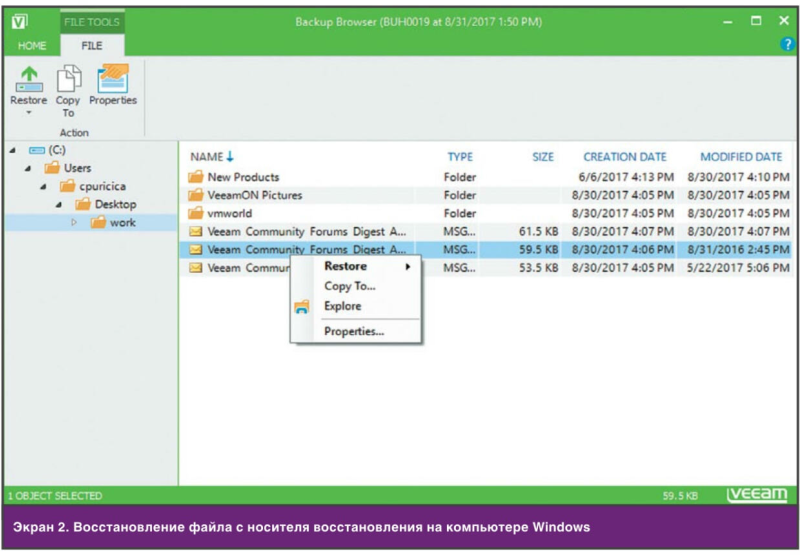This screenshot has width=800, height=555.
Task: Switch to the HOME ribbon tab
Action: click(32, 46)
